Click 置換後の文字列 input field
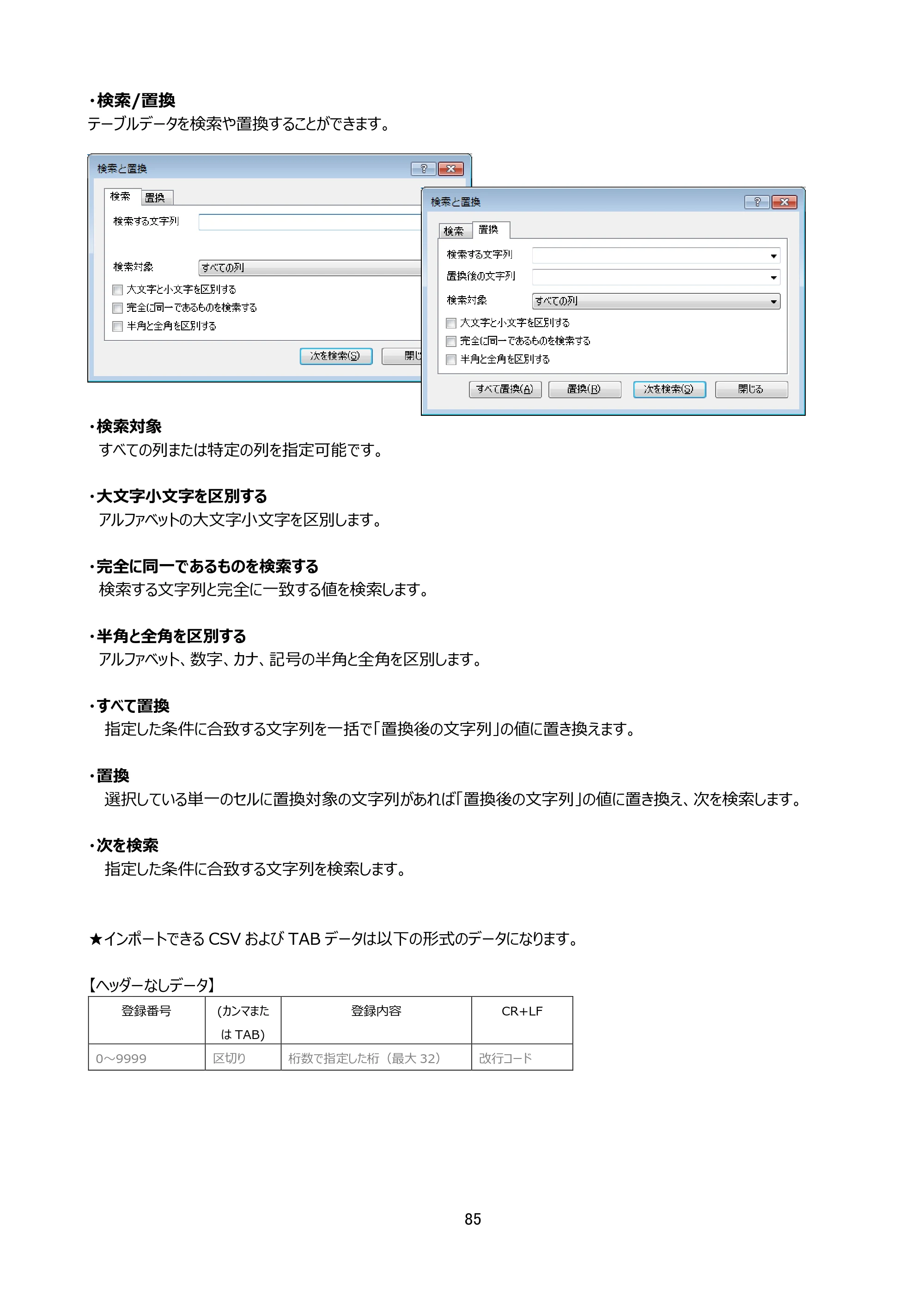Viewport: 924px width, 1307px height. click(656, 278)
